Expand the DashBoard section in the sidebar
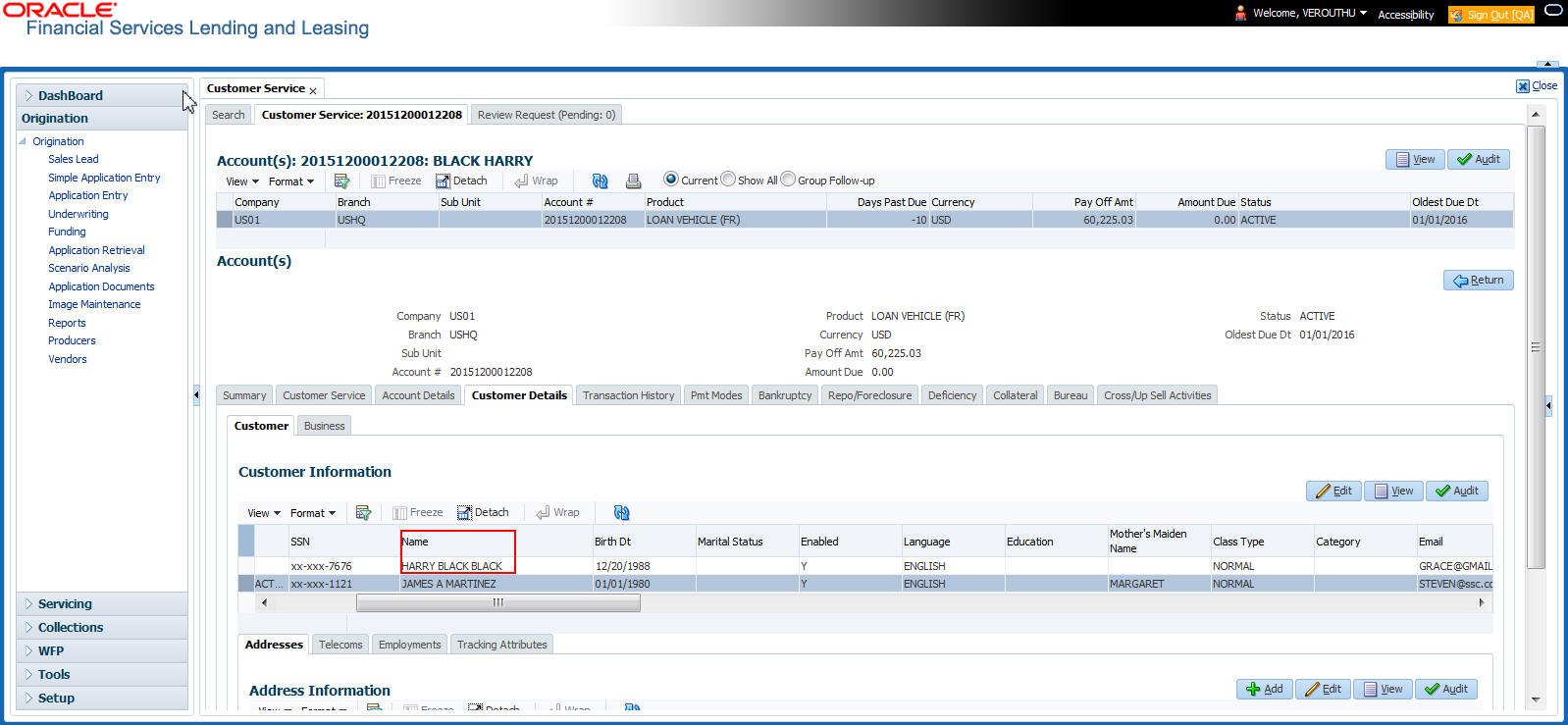1568x725 pixels. point(102,95)
